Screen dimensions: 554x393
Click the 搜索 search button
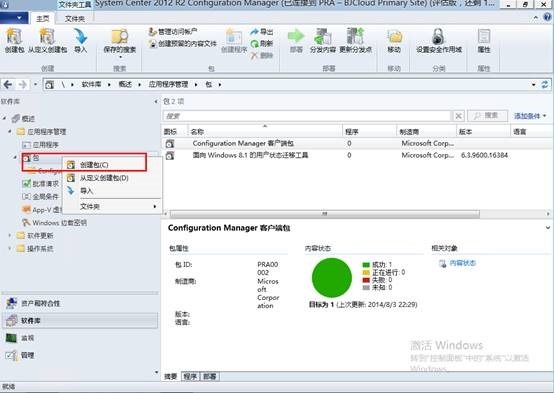point(487,116)
